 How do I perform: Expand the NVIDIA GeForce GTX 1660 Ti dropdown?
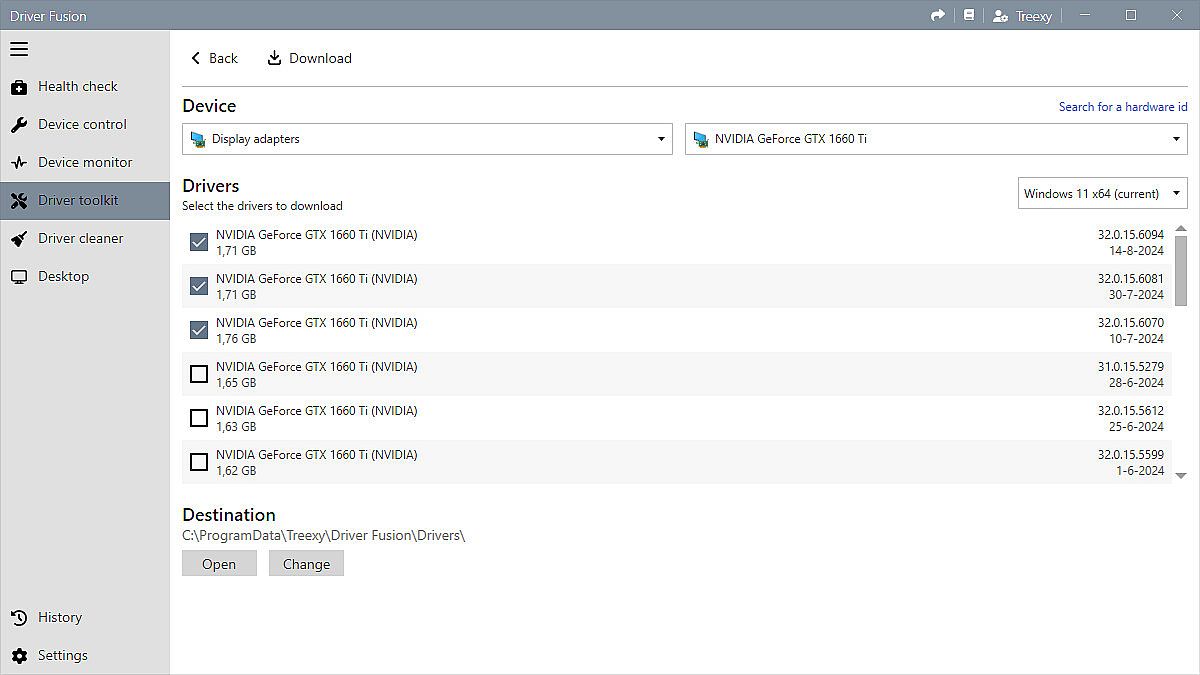935,139
